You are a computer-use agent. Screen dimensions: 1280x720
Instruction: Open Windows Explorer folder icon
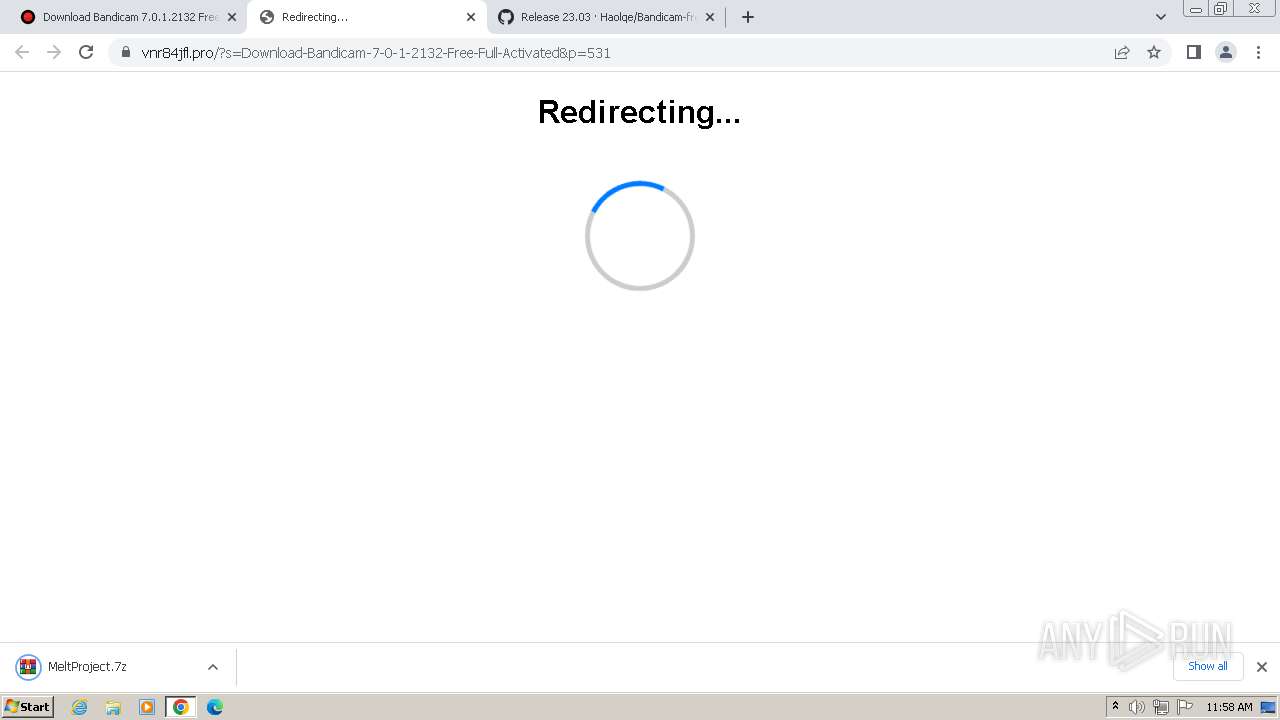pyautogui.click(x=113, y=707)
